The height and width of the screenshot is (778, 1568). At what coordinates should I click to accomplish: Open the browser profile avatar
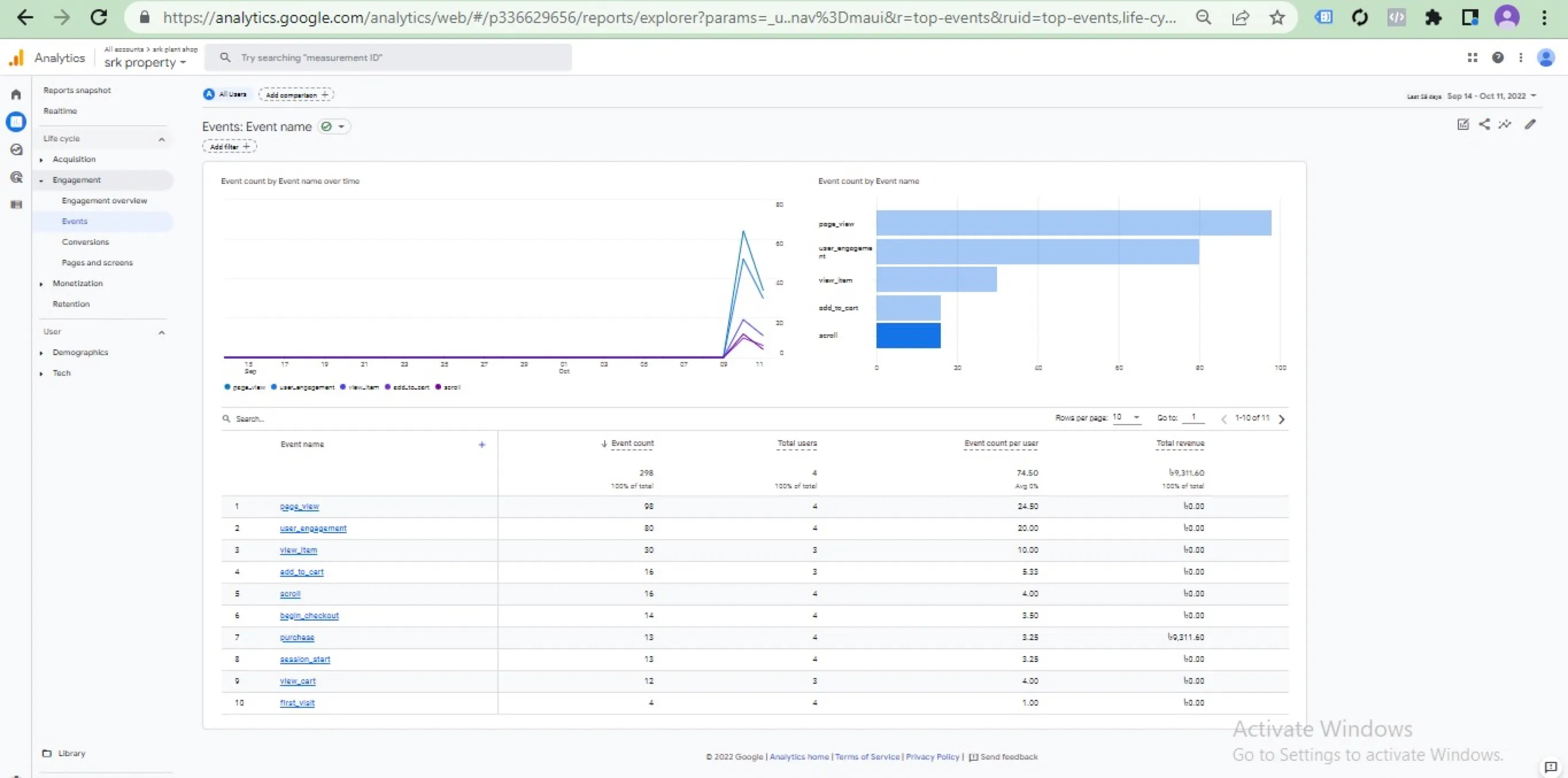click(1507, 17)
